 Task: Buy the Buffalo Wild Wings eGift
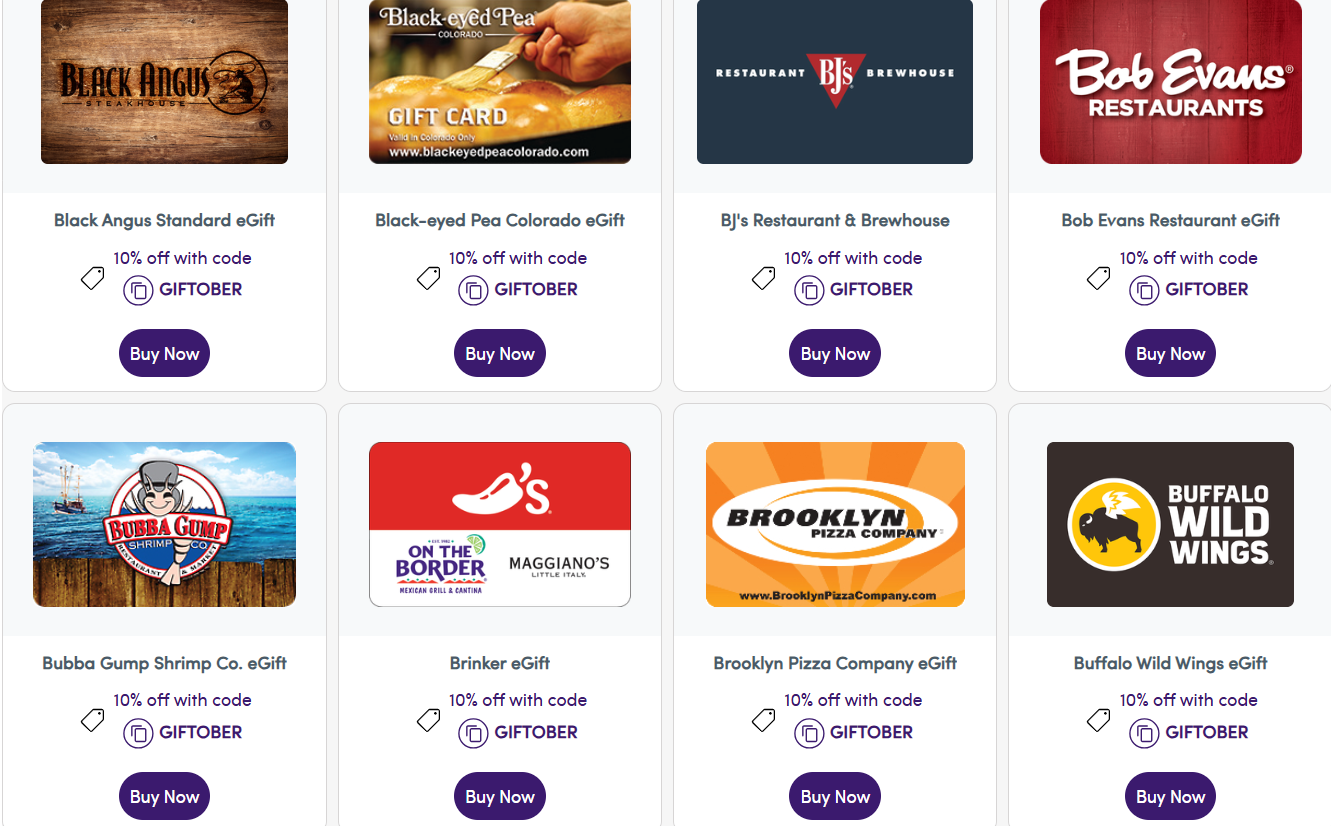[x=1170, y=796]
